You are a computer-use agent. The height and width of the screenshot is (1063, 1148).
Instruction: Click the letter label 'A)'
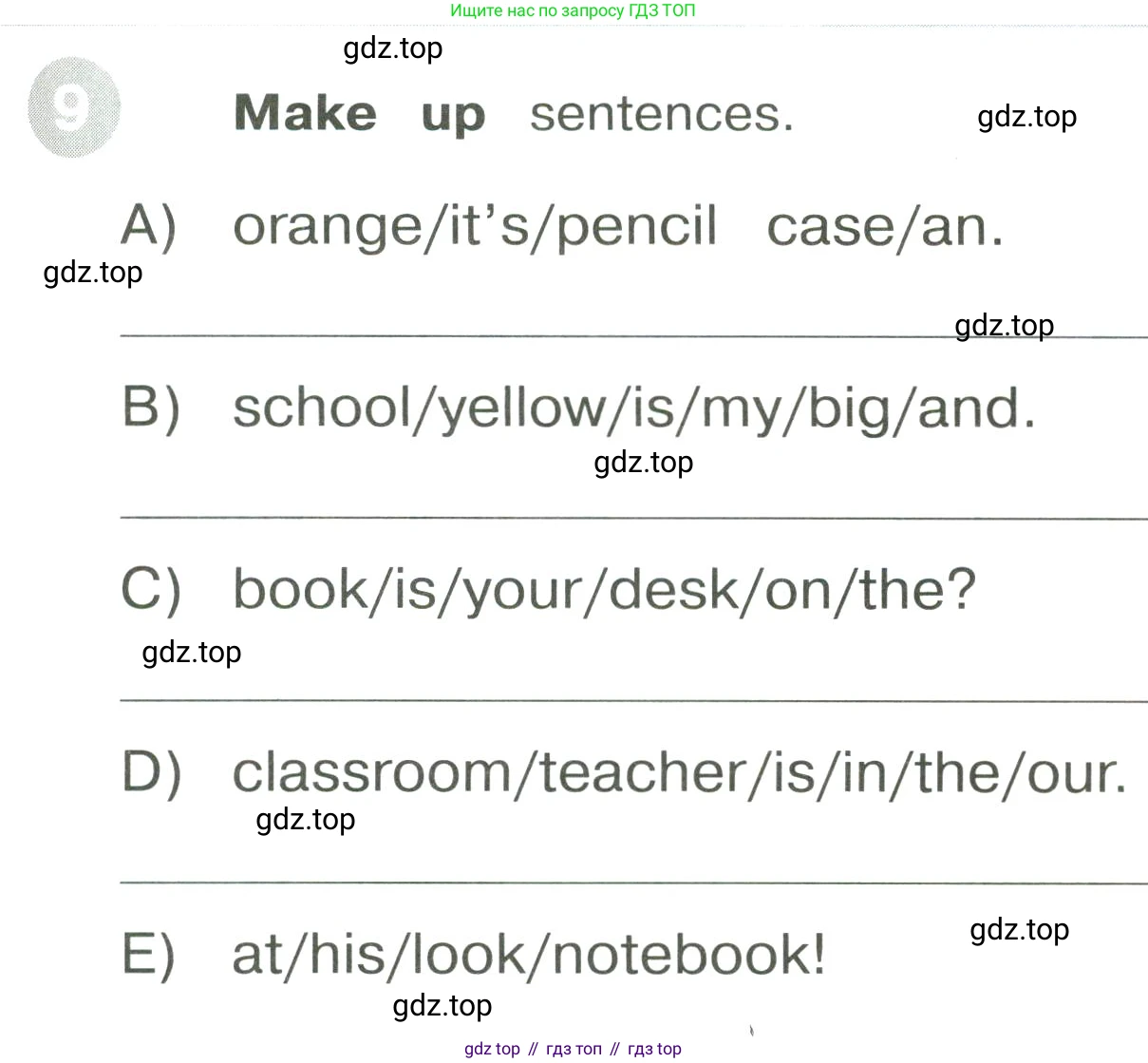(149, 228)
